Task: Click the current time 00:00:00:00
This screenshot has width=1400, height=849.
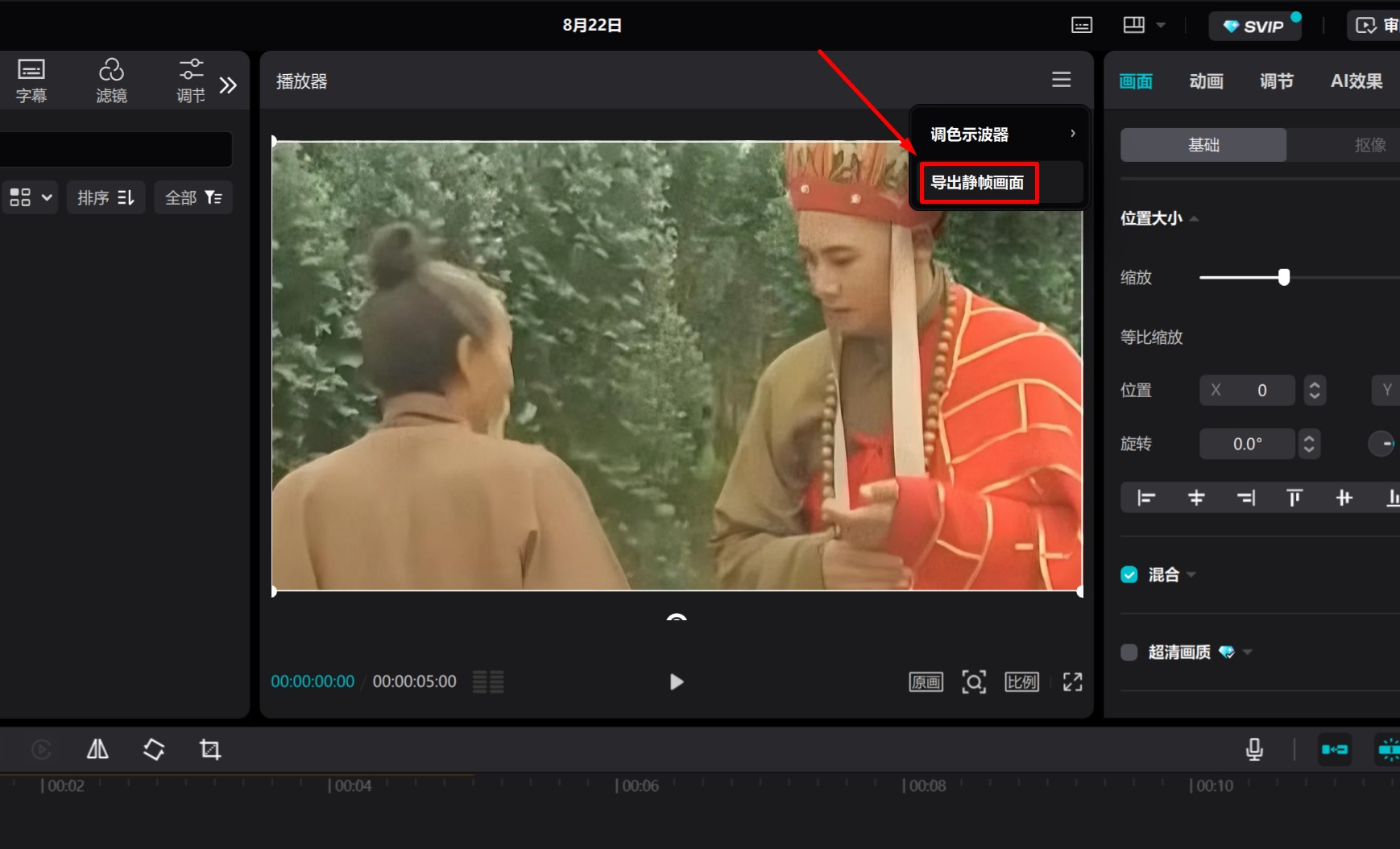Action: click(313, 681)
